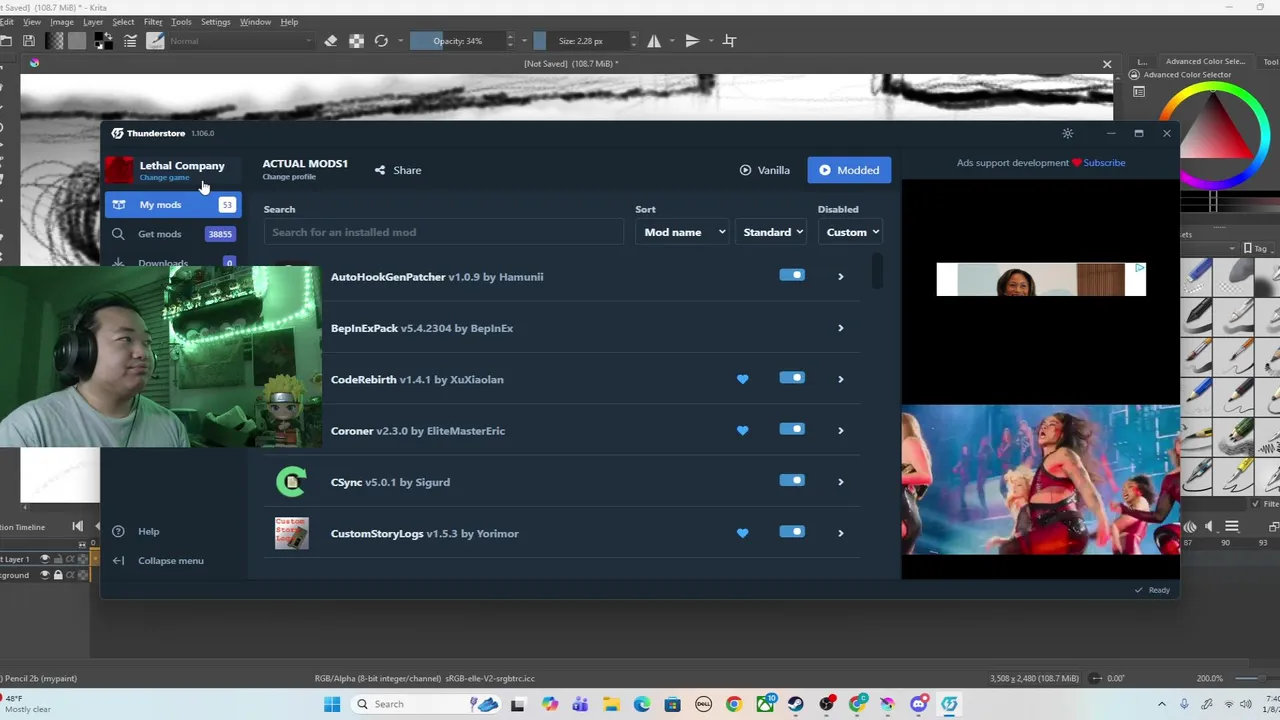Click the Thunderstore logo icon

[x=117, y=133]
